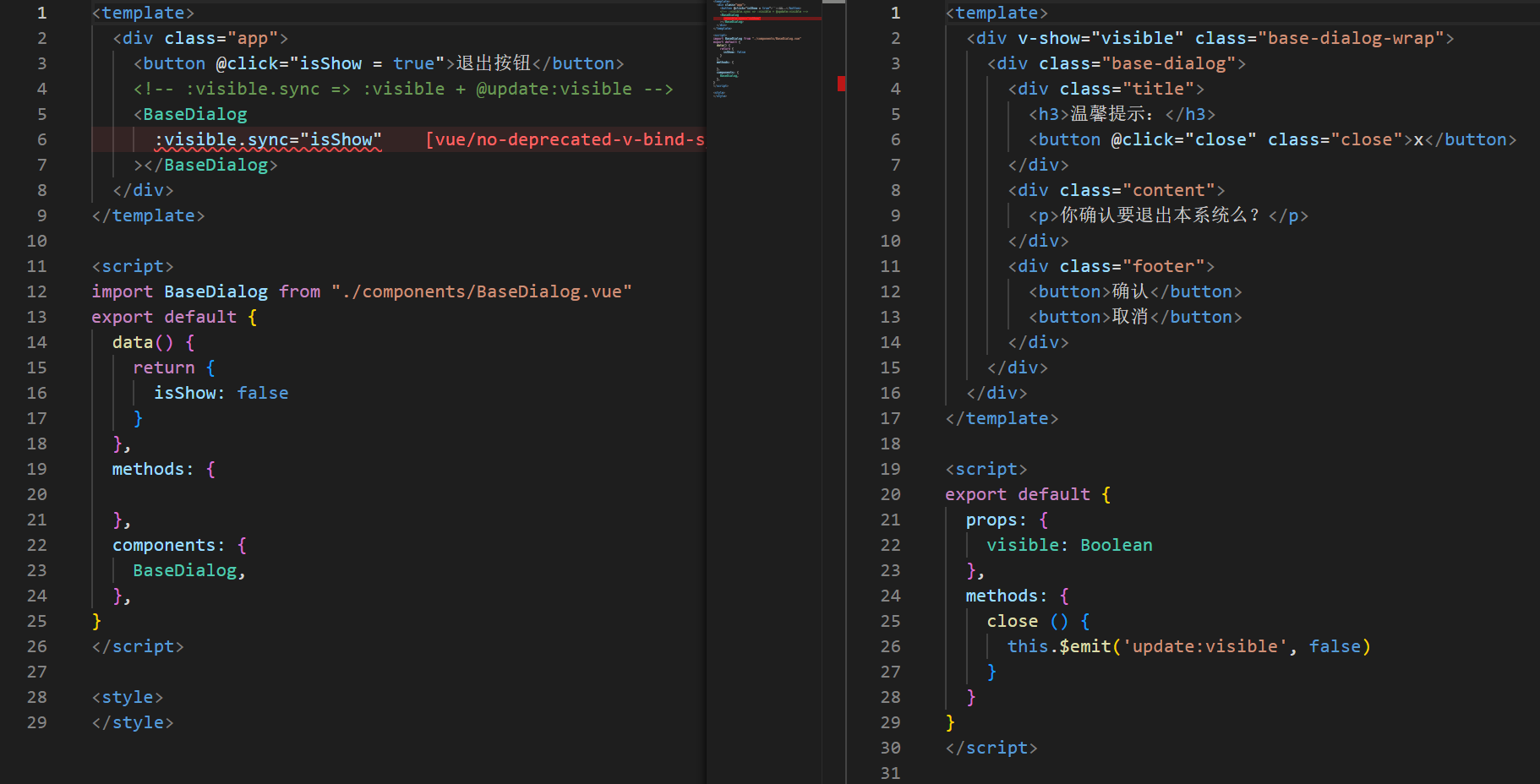
Task: Click the opening <style> tag in left editor
Action: pyautogui.click(x=128, y=697)
